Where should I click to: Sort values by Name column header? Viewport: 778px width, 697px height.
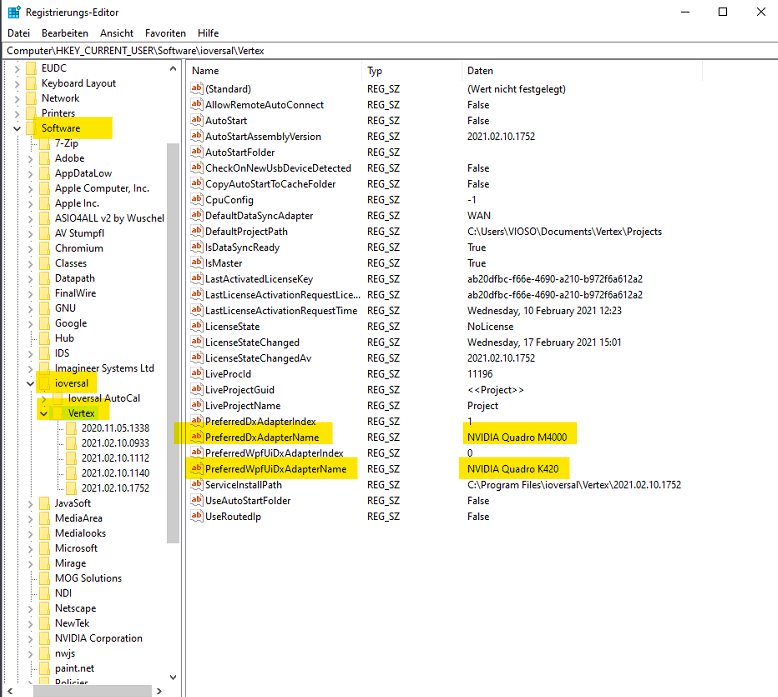coord(274,71)
